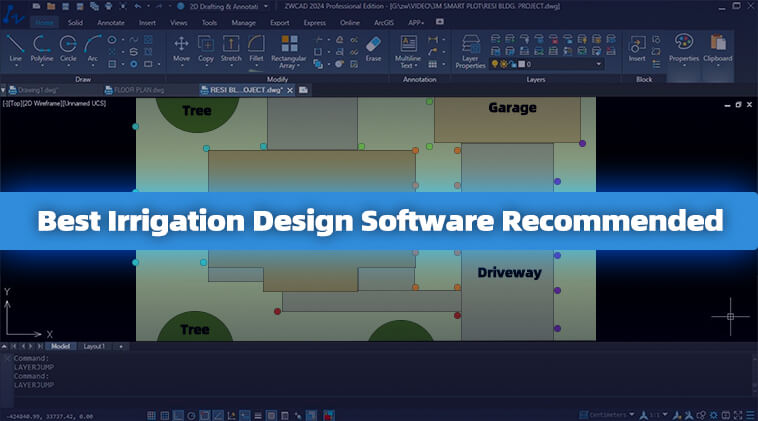Image resolution: width=758 pixels, height=421 pixels.
Task: Open the Views ribbon tab
Action: click(178, 22)
